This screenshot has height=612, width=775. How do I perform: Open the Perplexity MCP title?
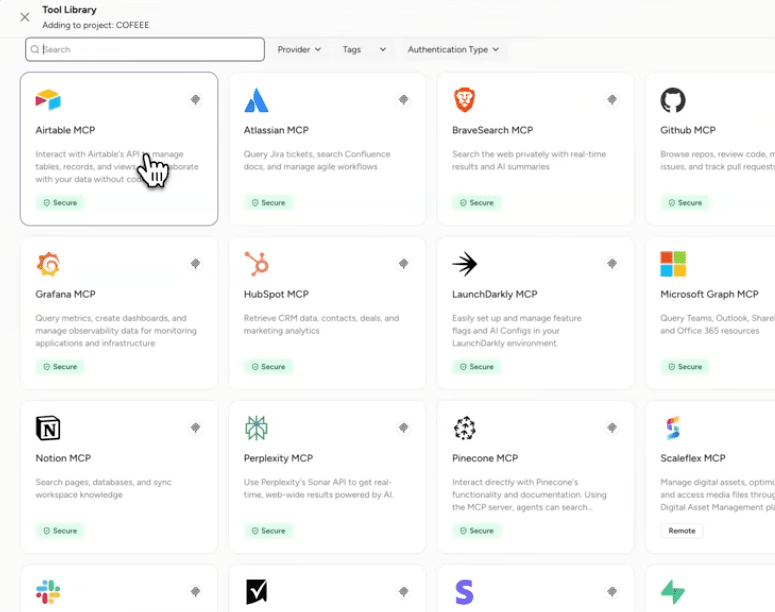coord(278,458)
